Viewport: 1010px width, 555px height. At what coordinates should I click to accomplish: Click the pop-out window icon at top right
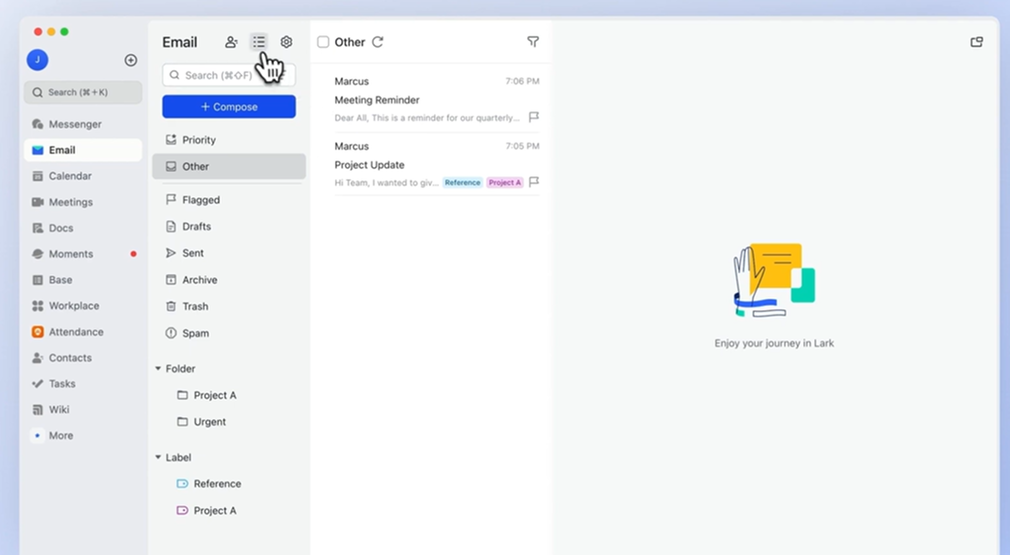[977, 42]
